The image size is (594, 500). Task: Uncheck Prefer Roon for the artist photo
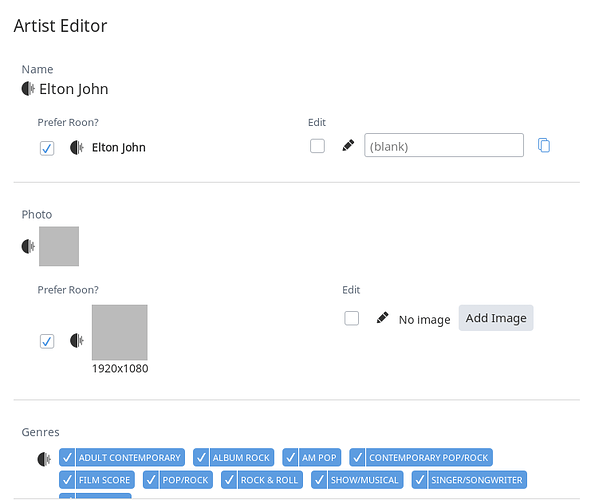[x=47, y=341]
